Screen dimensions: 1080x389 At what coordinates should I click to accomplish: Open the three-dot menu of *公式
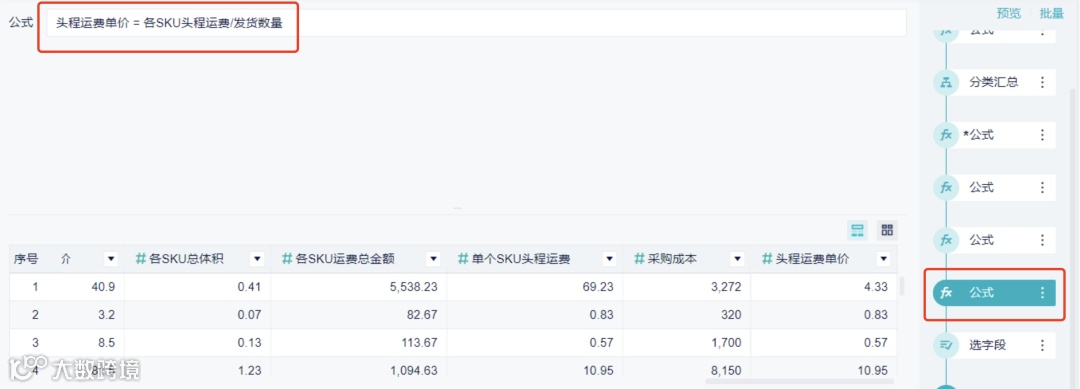click(1042, 135)
